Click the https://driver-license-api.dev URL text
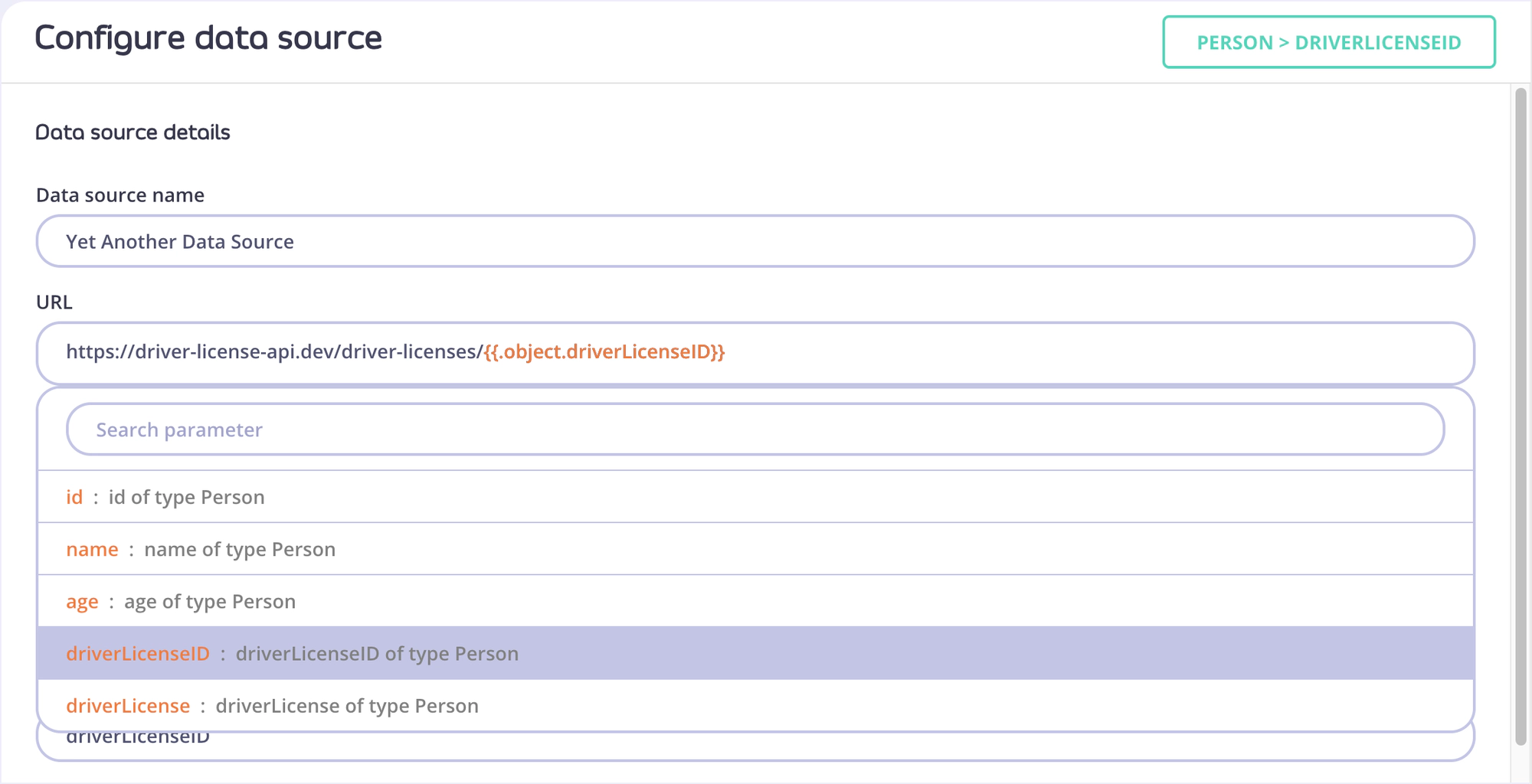 [272, 353]
